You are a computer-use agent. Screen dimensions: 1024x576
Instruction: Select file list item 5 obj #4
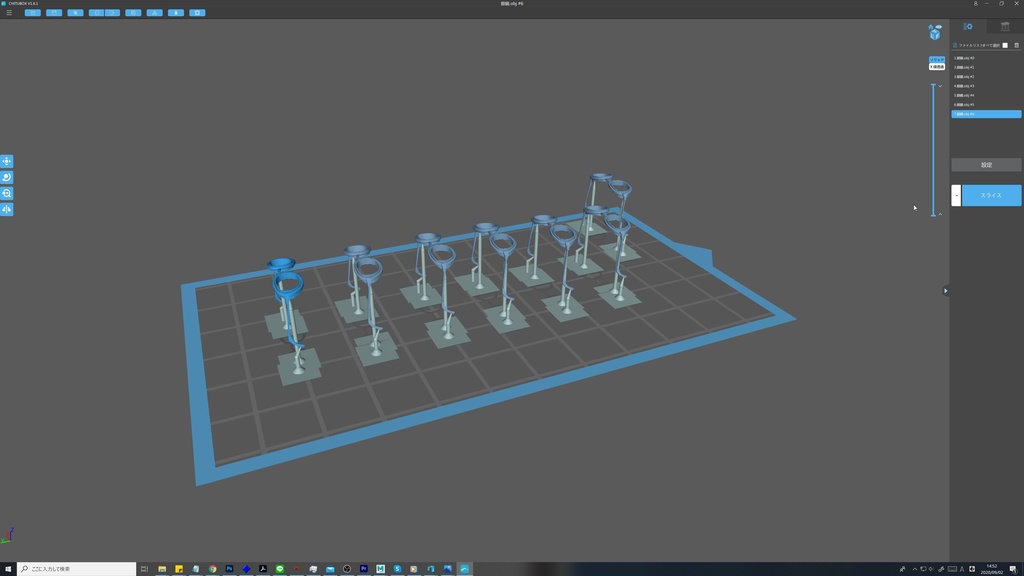[986, 95]
